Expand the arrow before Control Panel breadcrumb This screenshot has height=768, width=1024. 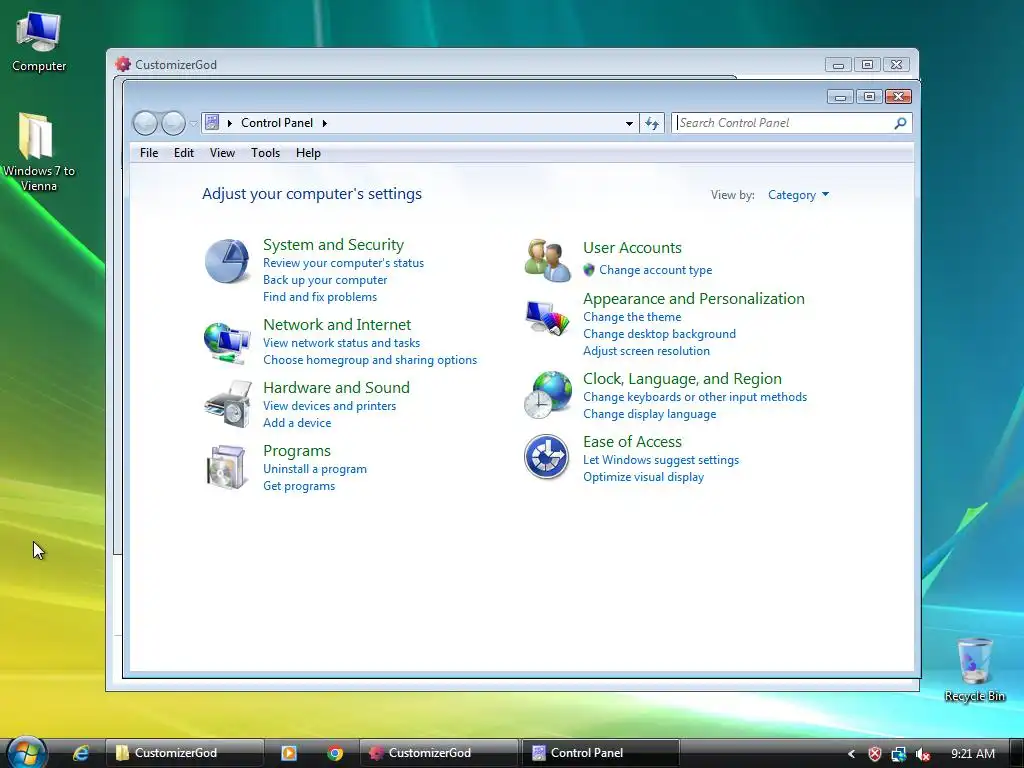tap(230, 123)
